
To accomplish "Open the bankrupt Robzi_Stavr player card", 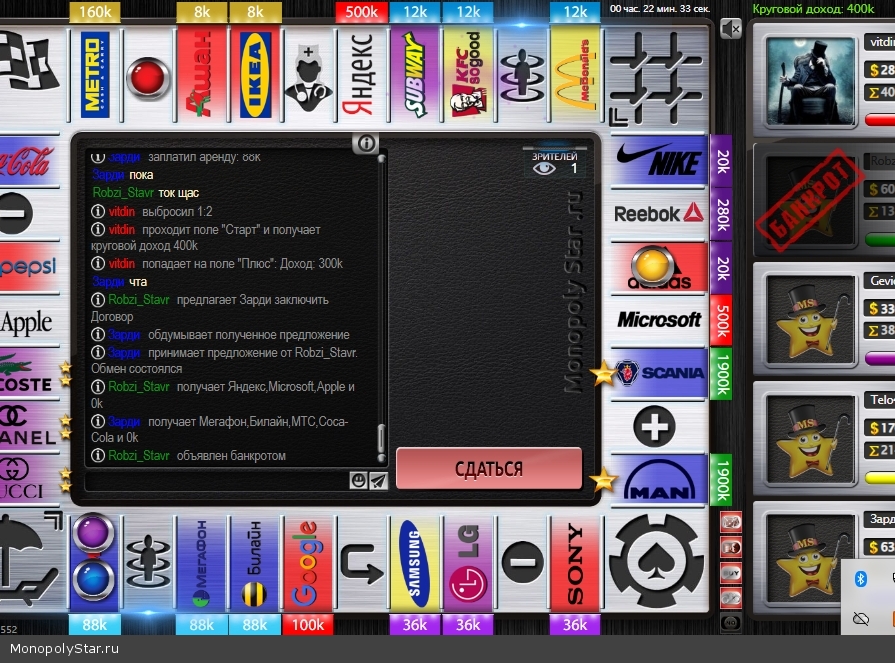I will [x=825, y=200].
